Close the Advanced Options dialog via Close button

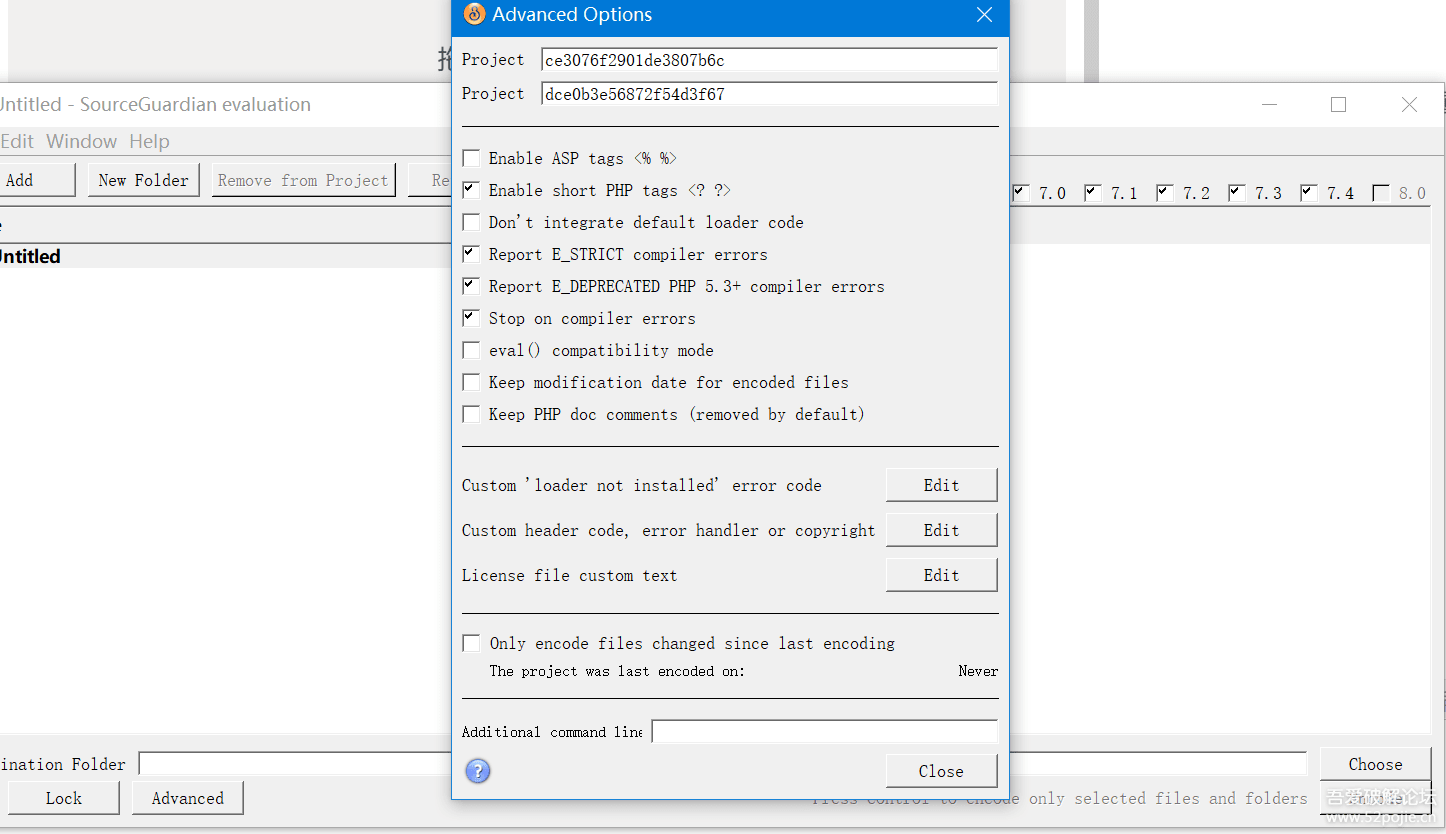coord(941,771)
